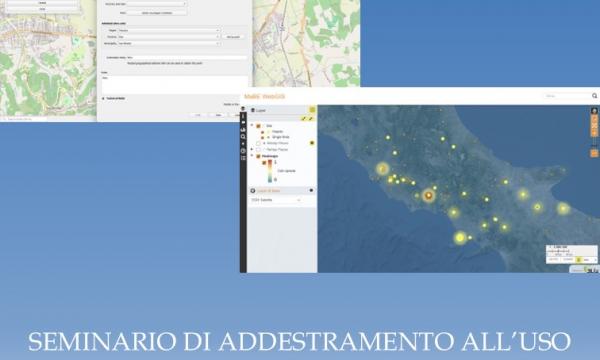
Task: Open the Municipality dropdown in dialog
Action: click(x=169, y=44)
